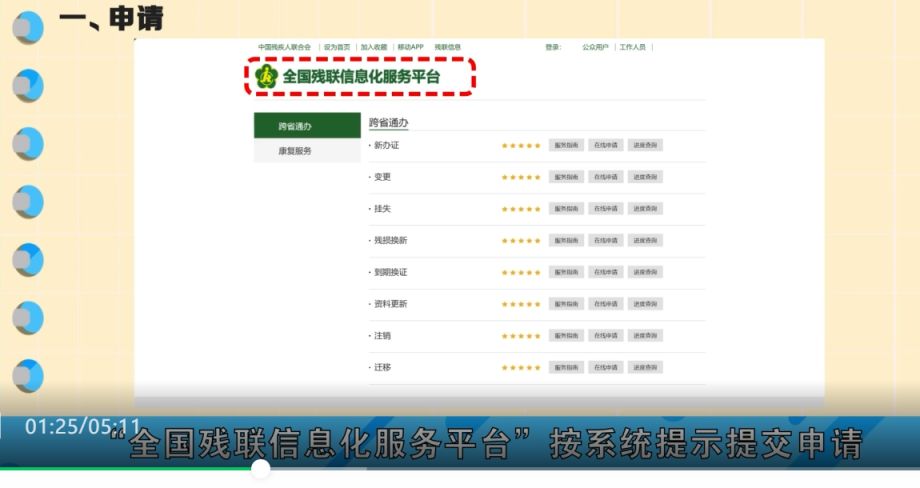Click 在线申请 button for 资料更新

click(606, 304)
